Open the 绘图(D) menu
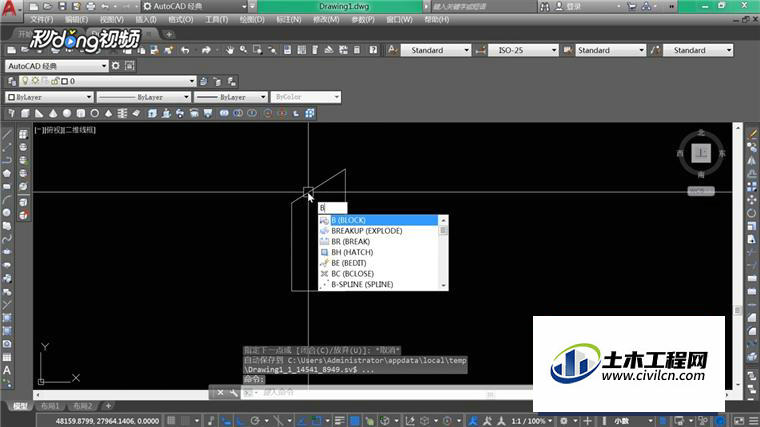The height and width of the screenshot is (427, 760). (252, 19)
